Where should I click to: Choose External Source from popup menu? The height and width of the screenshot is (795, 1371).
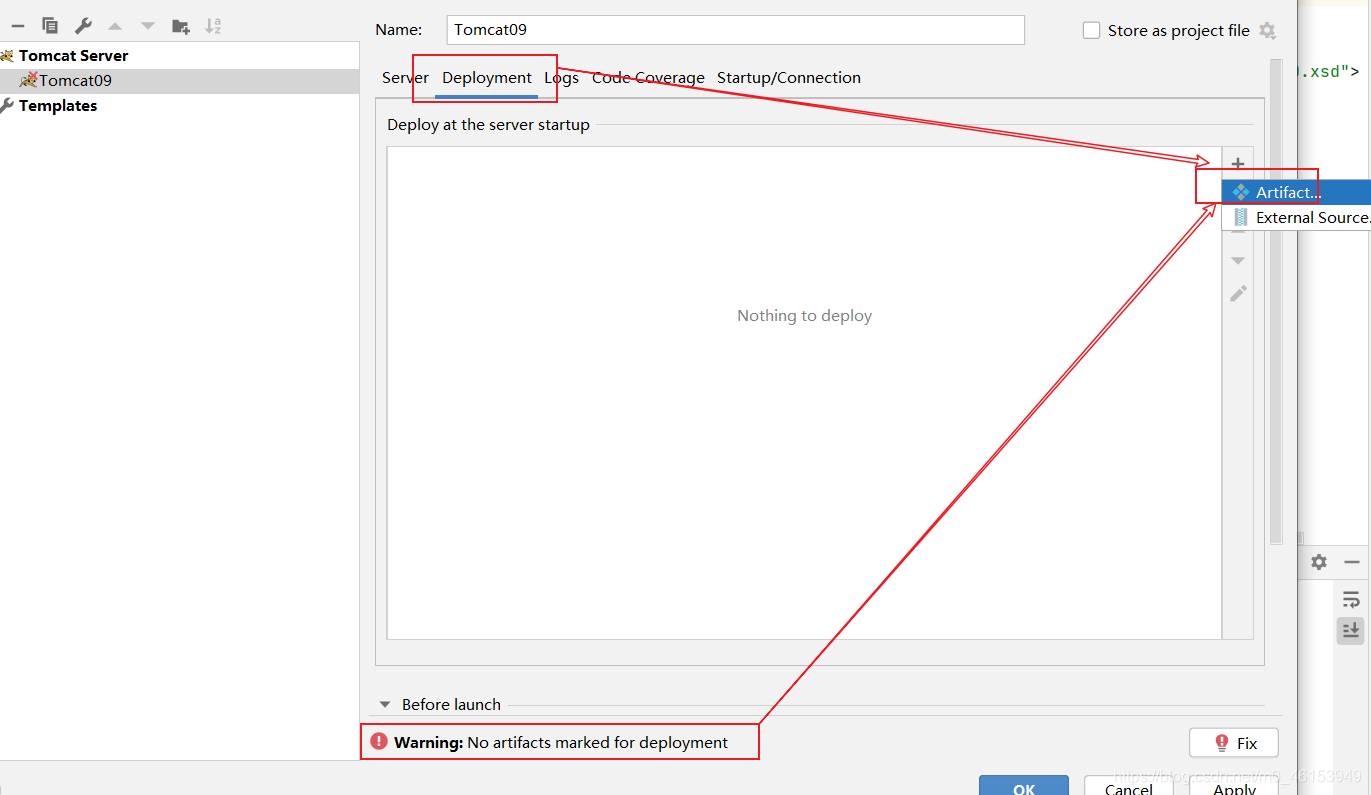point(1296,218)
